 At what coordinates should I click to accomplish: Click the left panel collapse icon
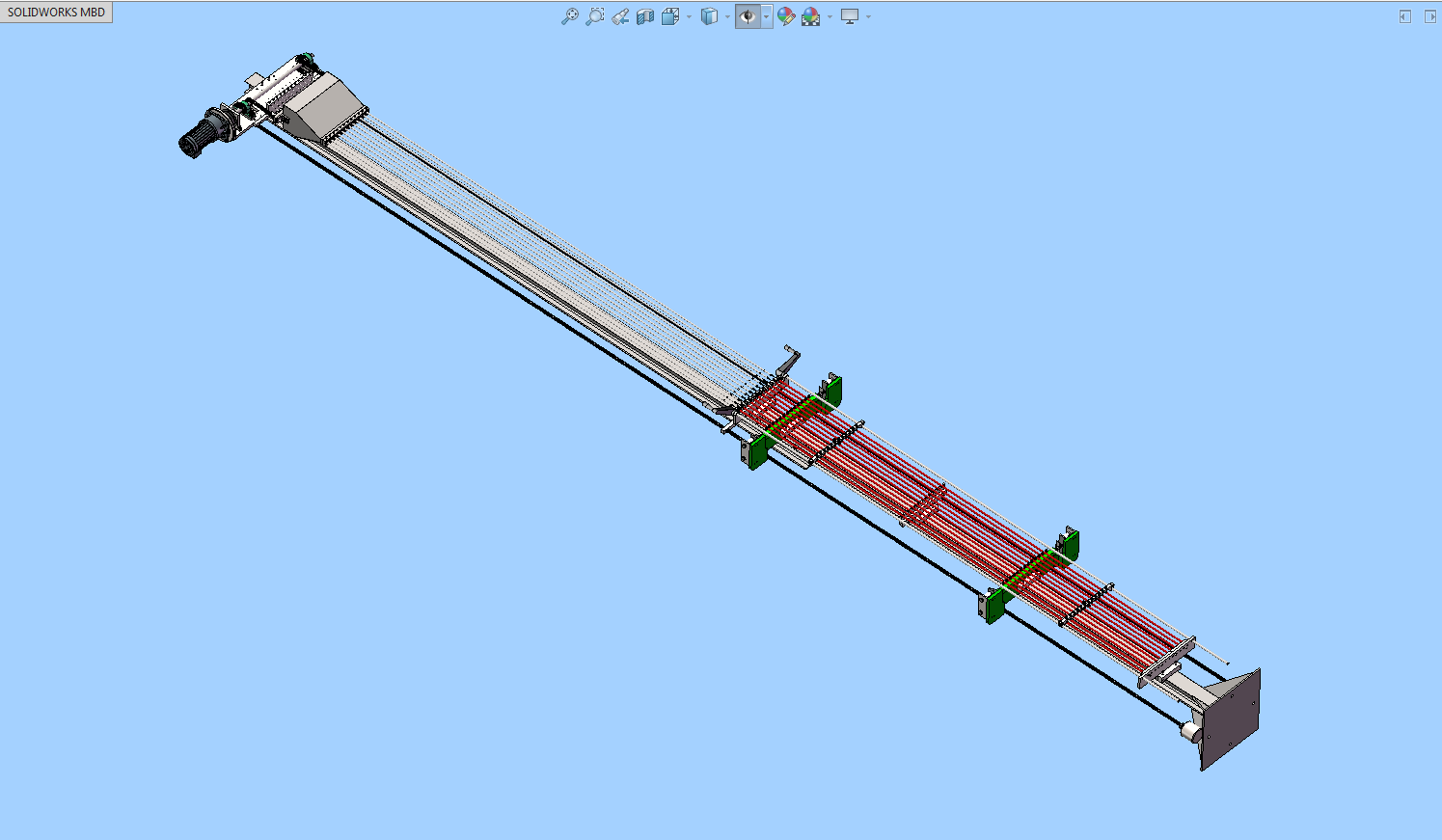point(1405,16)
